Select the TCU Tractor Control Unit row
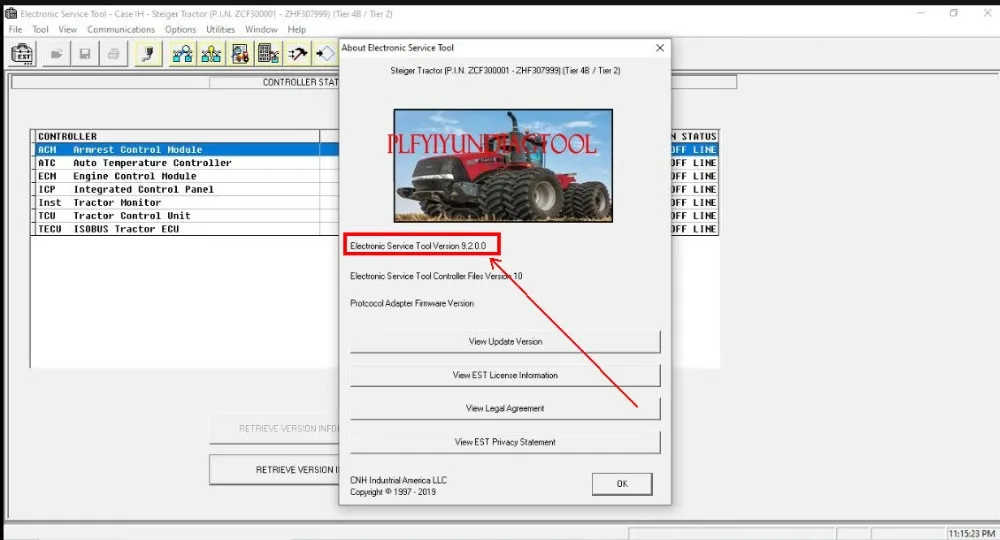The image size is (1000, 540). [x=185, y=215]
